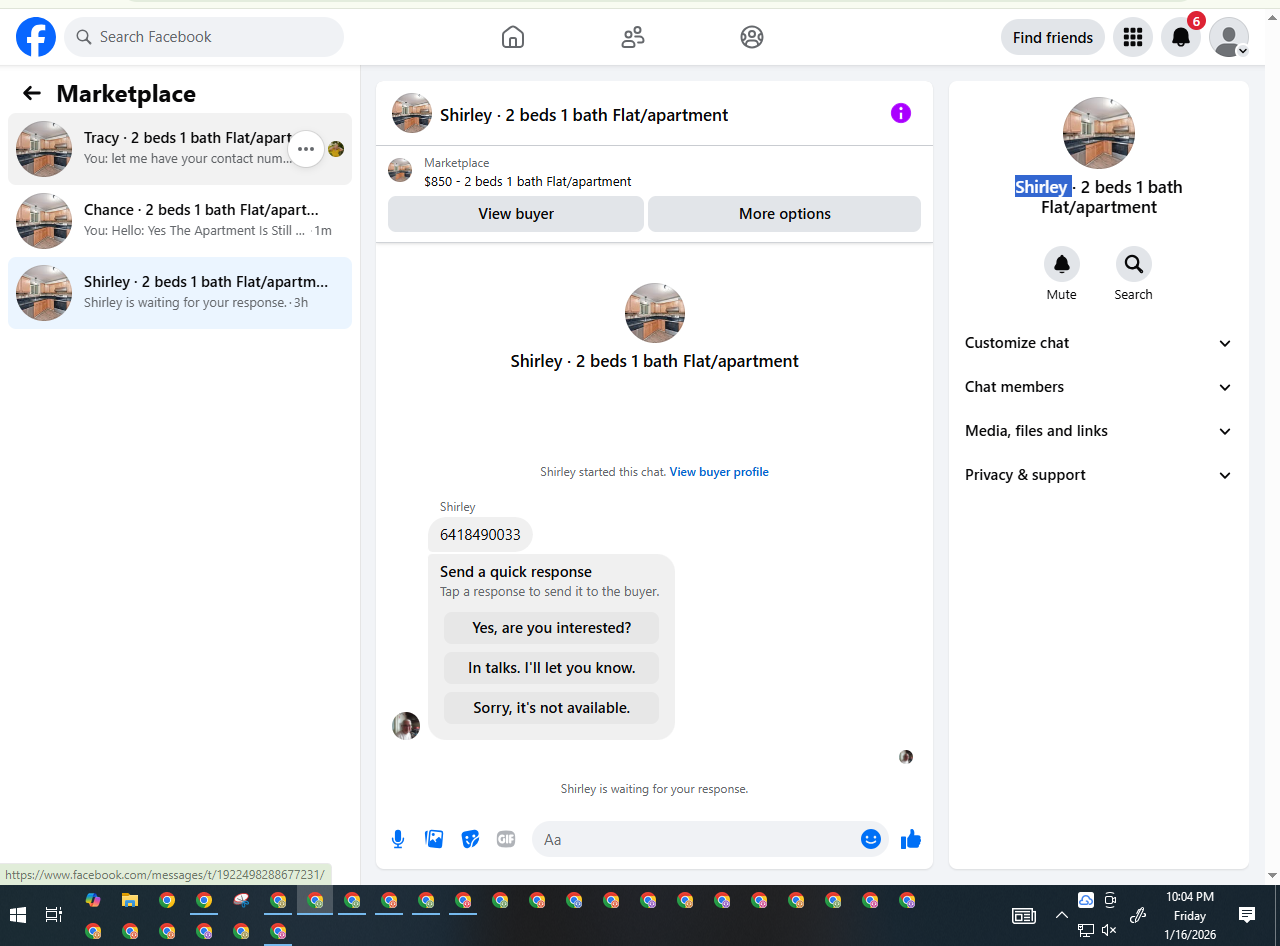Open File Explorer from the taskbar
The width and height of the screenshot is (1280, 946).
[x=130, y=900]
